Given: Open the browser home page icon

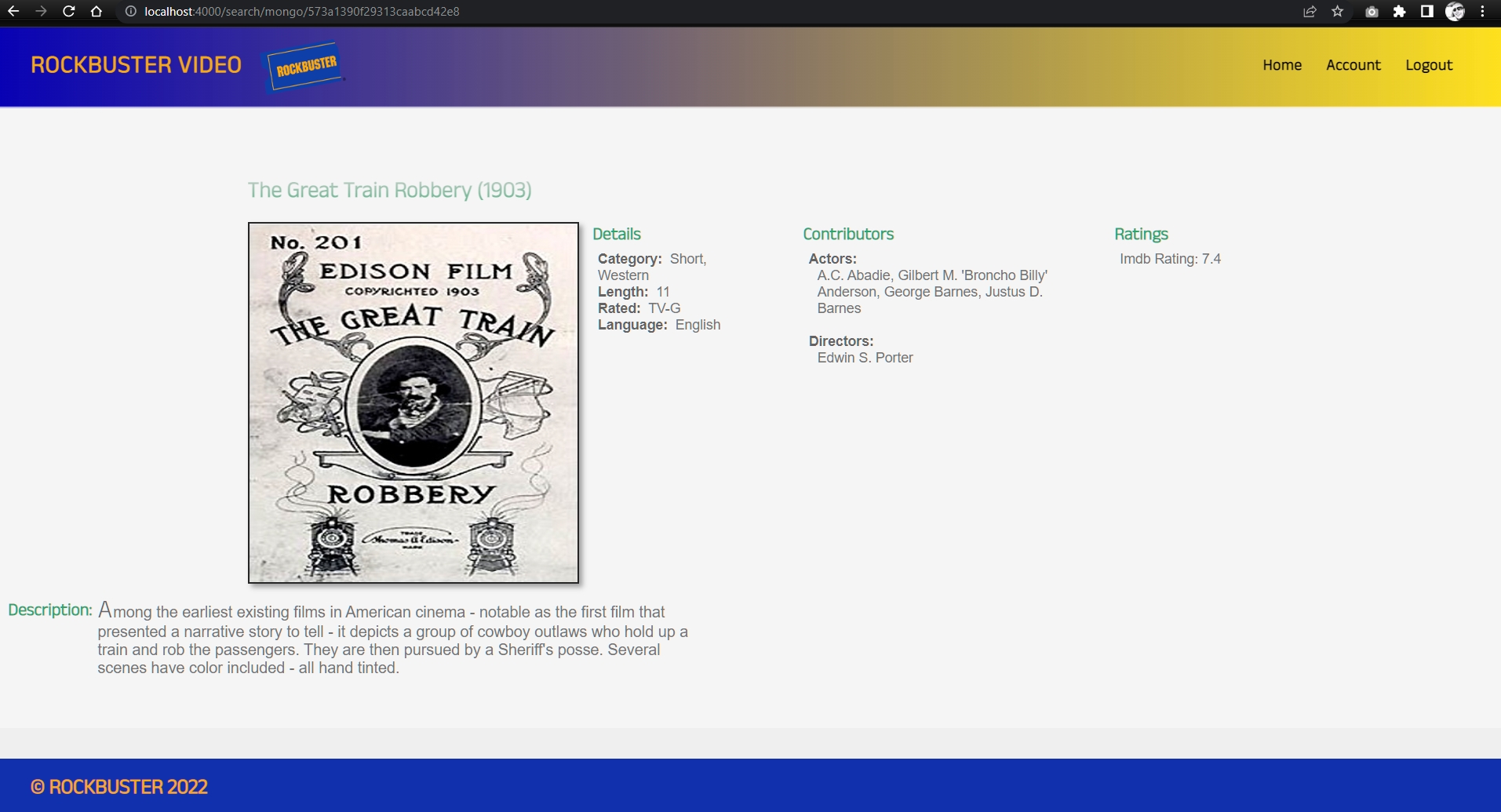Looking at the screenshot, I should tap(96, 11).
